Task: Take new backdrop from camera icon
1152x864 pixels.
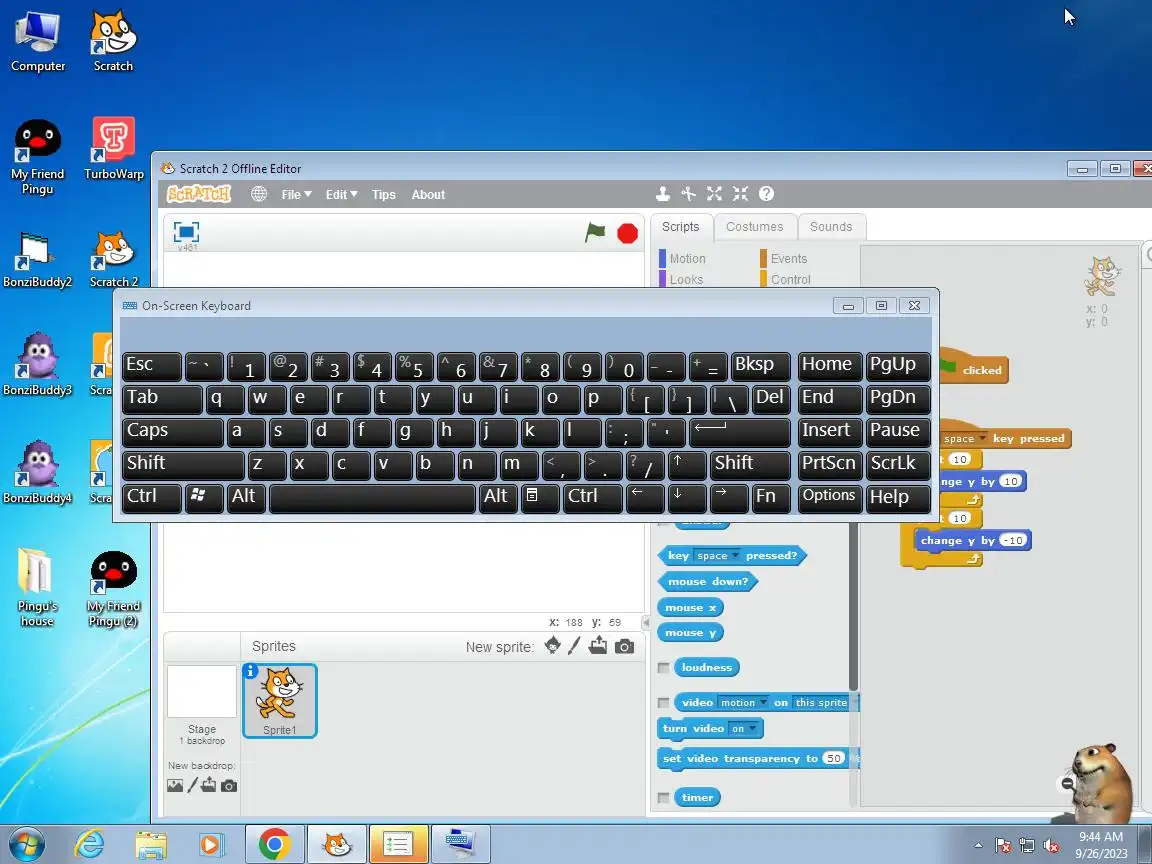Action: (x=229, y=786)
